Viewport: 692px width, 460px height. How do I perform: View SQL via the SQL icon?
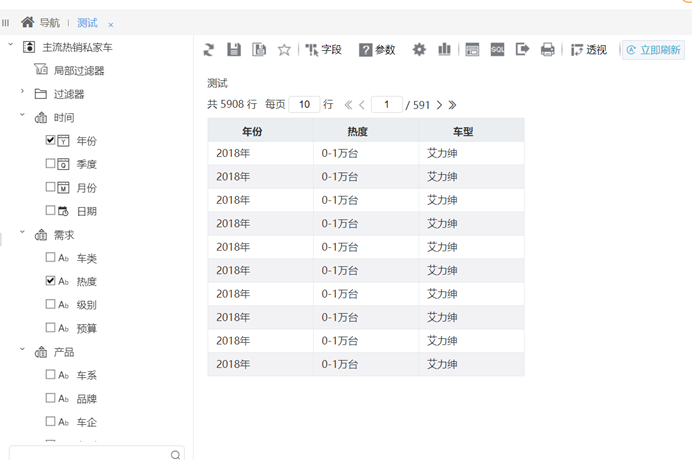[x=497, y=49]
